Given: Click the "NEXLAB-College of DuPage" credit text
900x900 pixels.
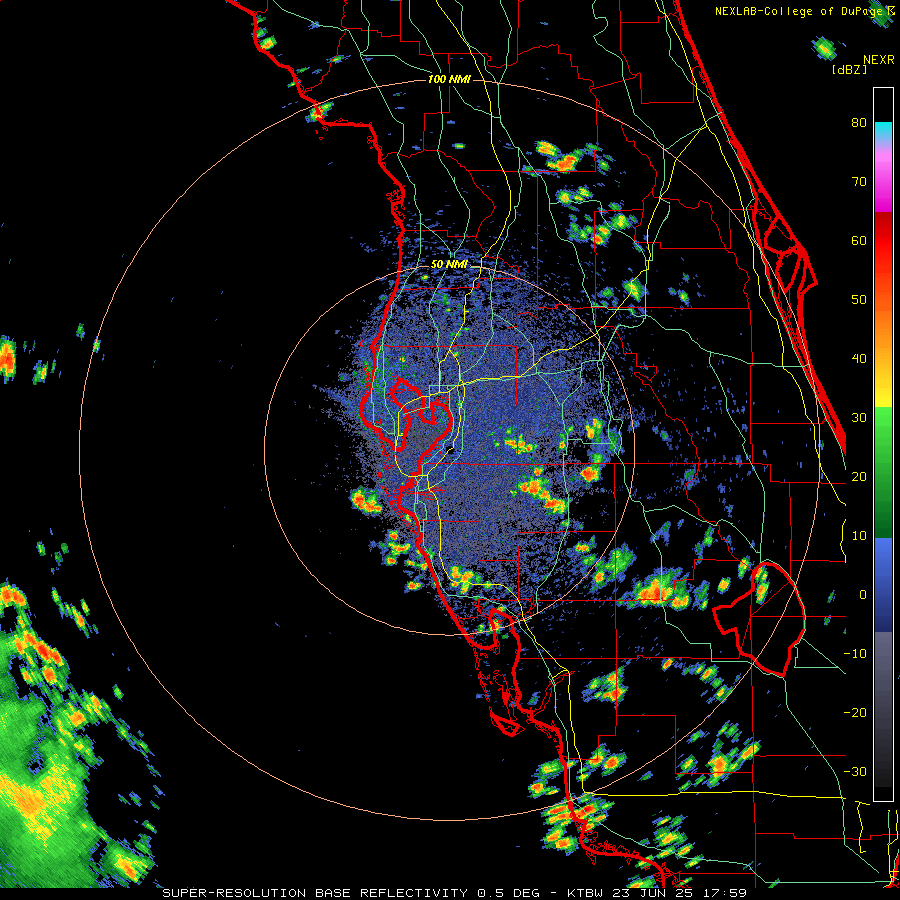Looking at the screenshot, I should click(x=799, y=11).
